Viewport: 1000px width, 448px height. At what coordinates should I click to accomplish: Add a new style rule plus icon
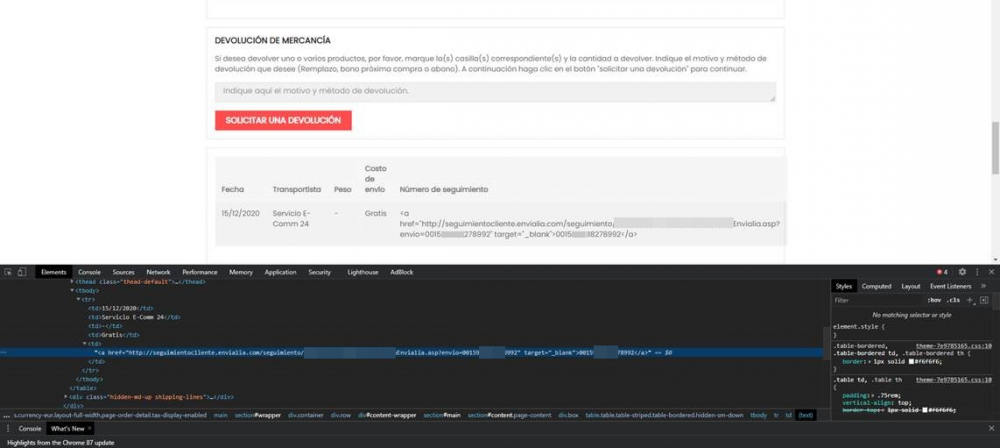pyautogui.click(x=969, y=300)
